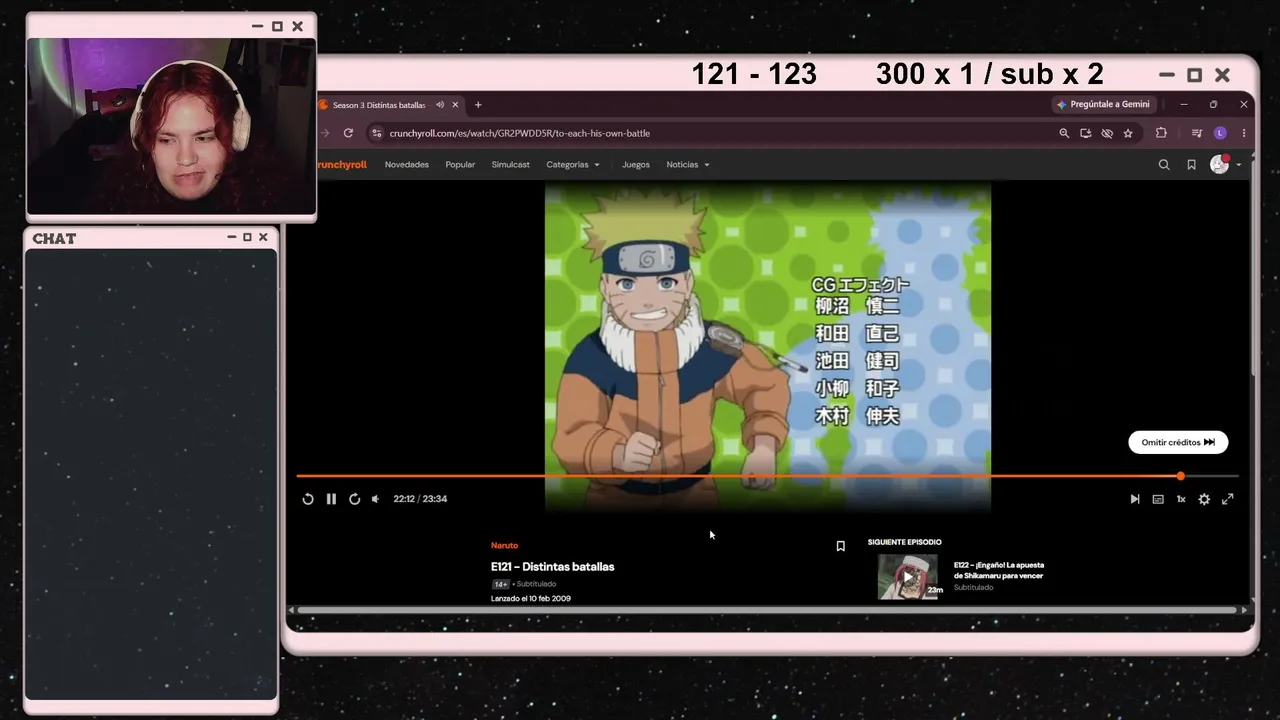Image resolution: width=1280 pixels, height=720 pixels.
Task: Click the Crunchyroll logo
Action: [x=342, y=165]
